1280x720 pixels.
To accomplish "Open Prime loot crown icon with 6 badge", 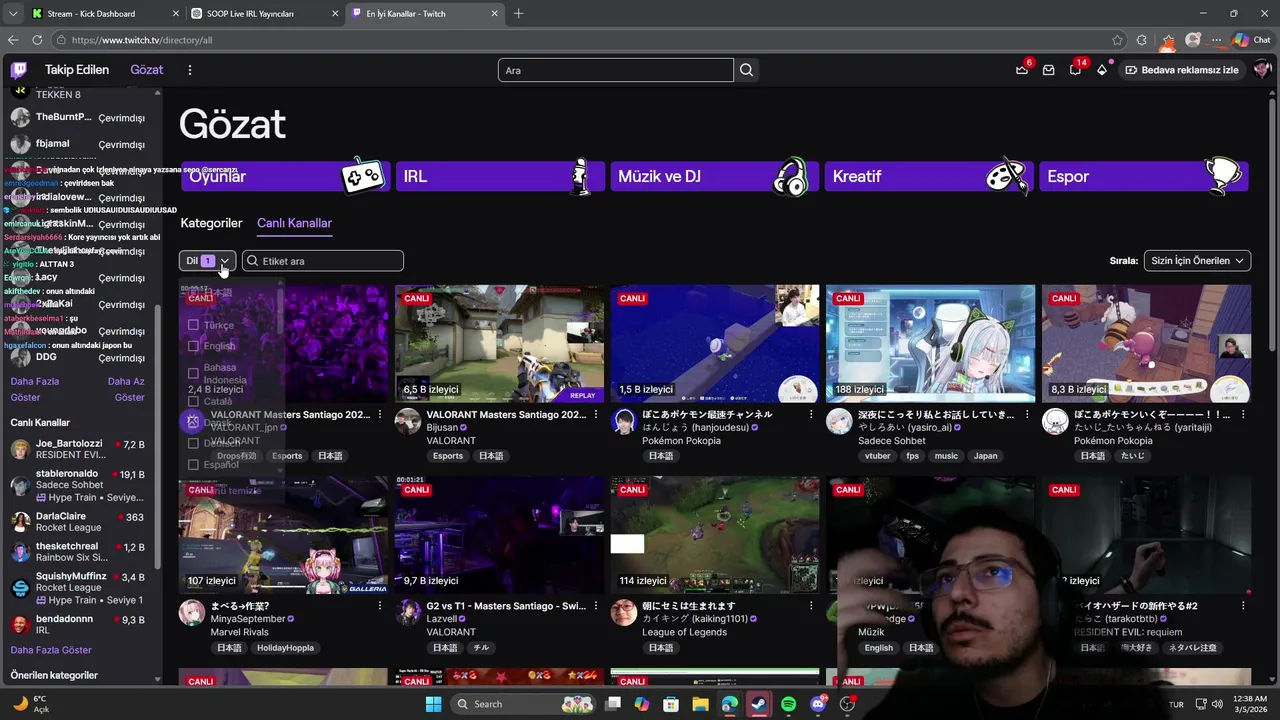I will [x=1022, y=70].
